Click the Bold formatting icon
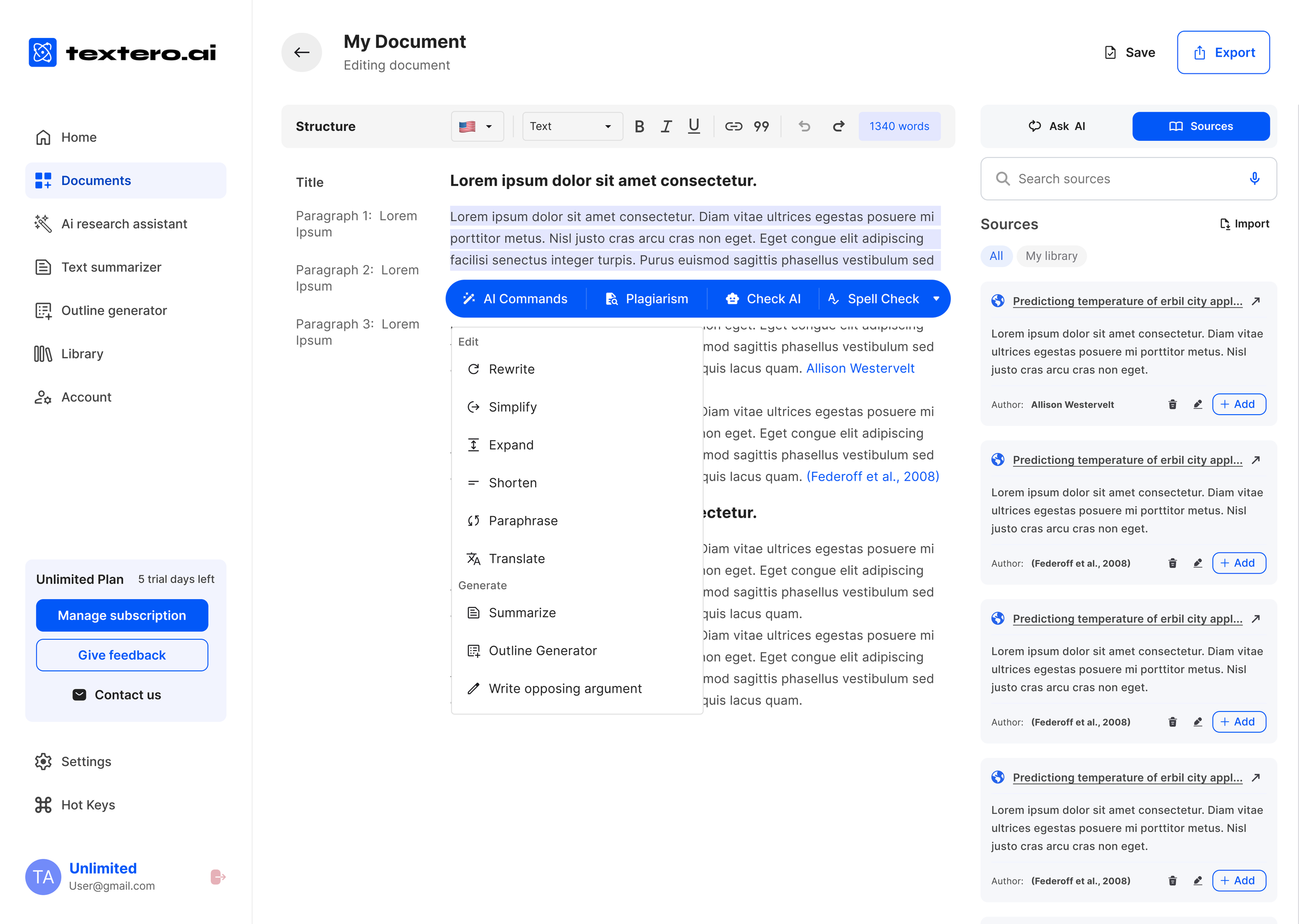 pos(639,126)
